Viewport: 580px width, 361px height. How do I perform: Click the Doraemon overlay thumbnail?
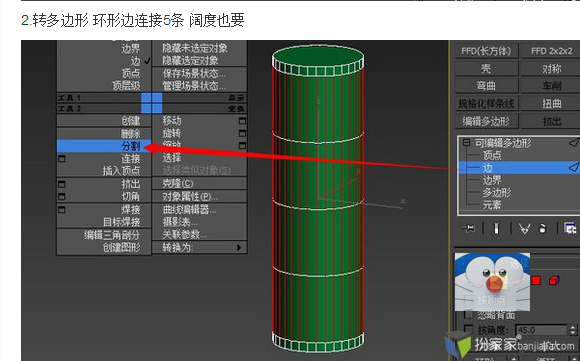pyautogui.click(x=492, y=282)
